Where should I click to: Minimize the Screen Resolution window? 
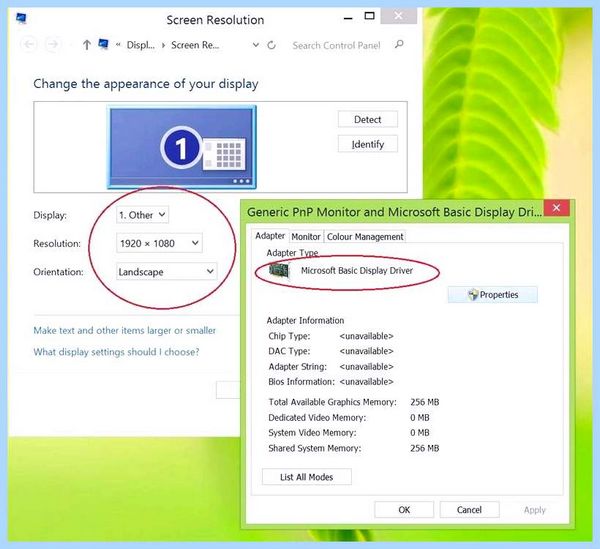click(x=348, y=17)
